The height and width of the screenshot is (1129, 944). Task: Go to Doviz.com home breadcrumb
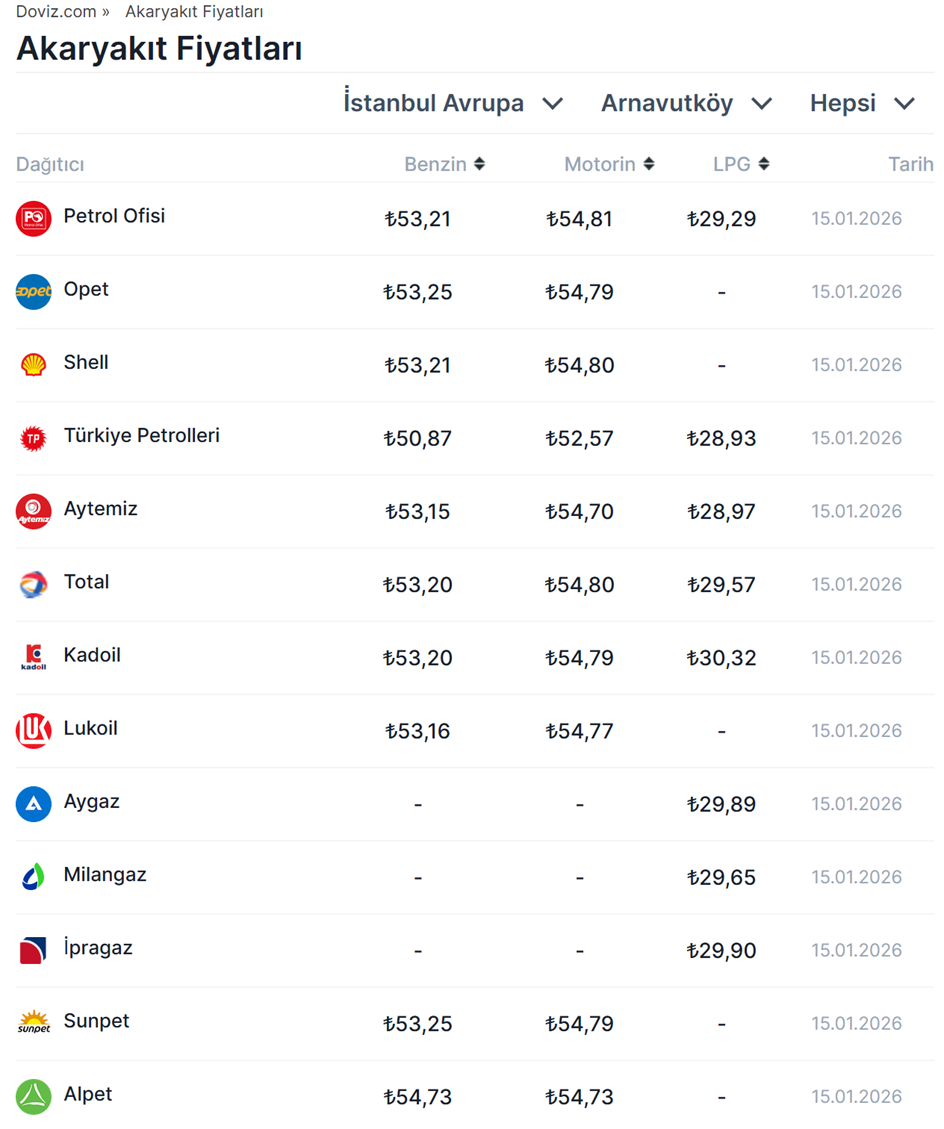[x=56, y=12]
